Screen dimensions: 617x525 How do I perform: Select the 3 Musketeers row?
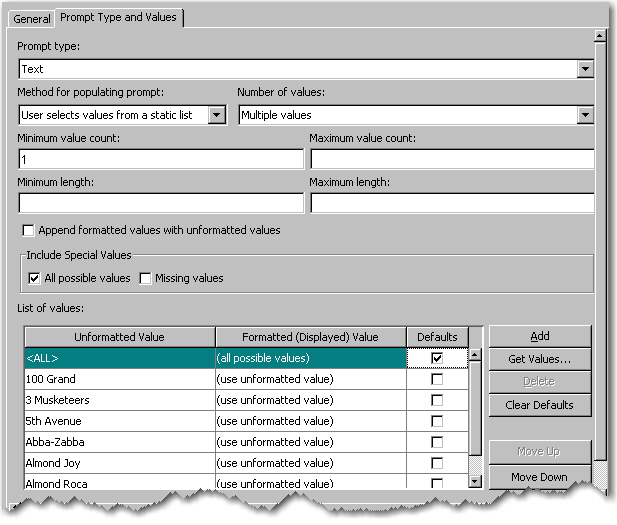(118, 400)
